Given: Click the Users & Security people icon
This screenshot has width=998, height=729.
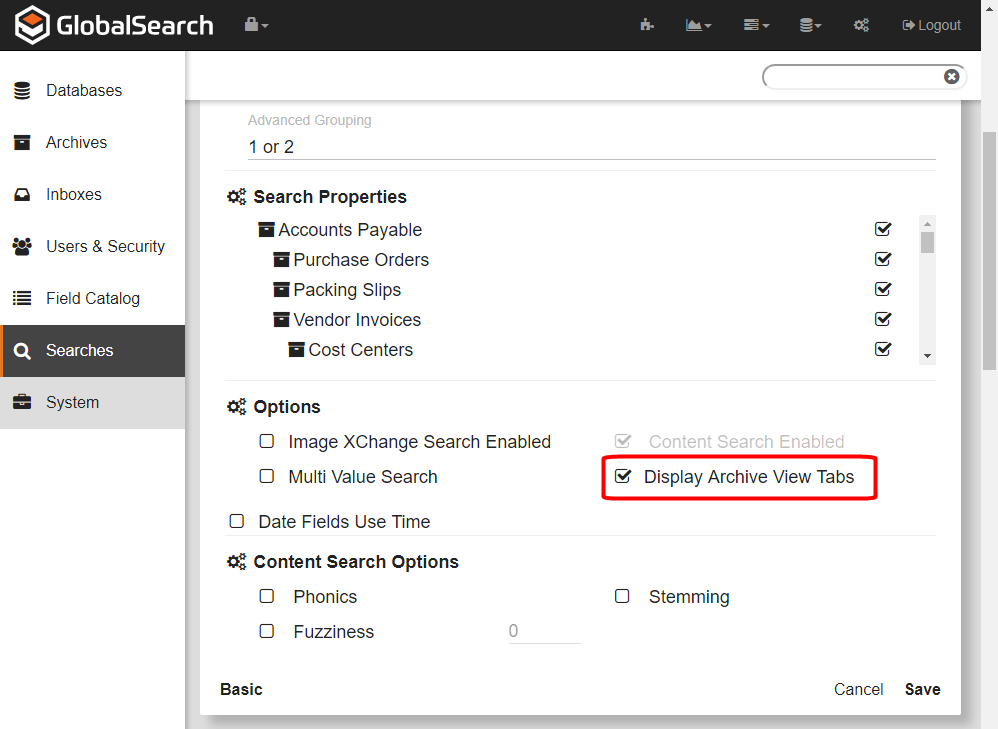Looking at the screenshot, I should click(x=22, y=246).
